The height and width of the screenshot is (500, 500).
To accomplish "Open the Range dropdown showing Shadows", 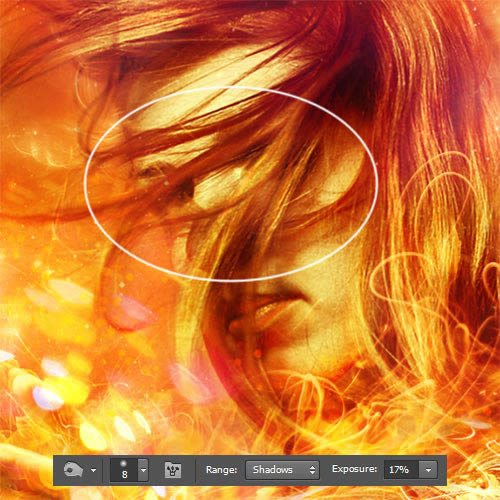I will coord(282,470).
